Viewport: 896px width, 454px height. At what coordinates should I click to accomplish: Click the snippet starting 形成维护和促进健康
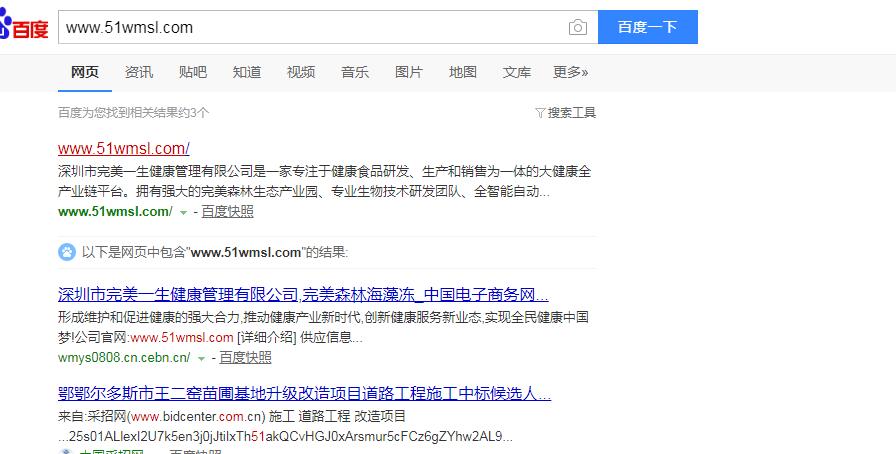tap(323, 327)
